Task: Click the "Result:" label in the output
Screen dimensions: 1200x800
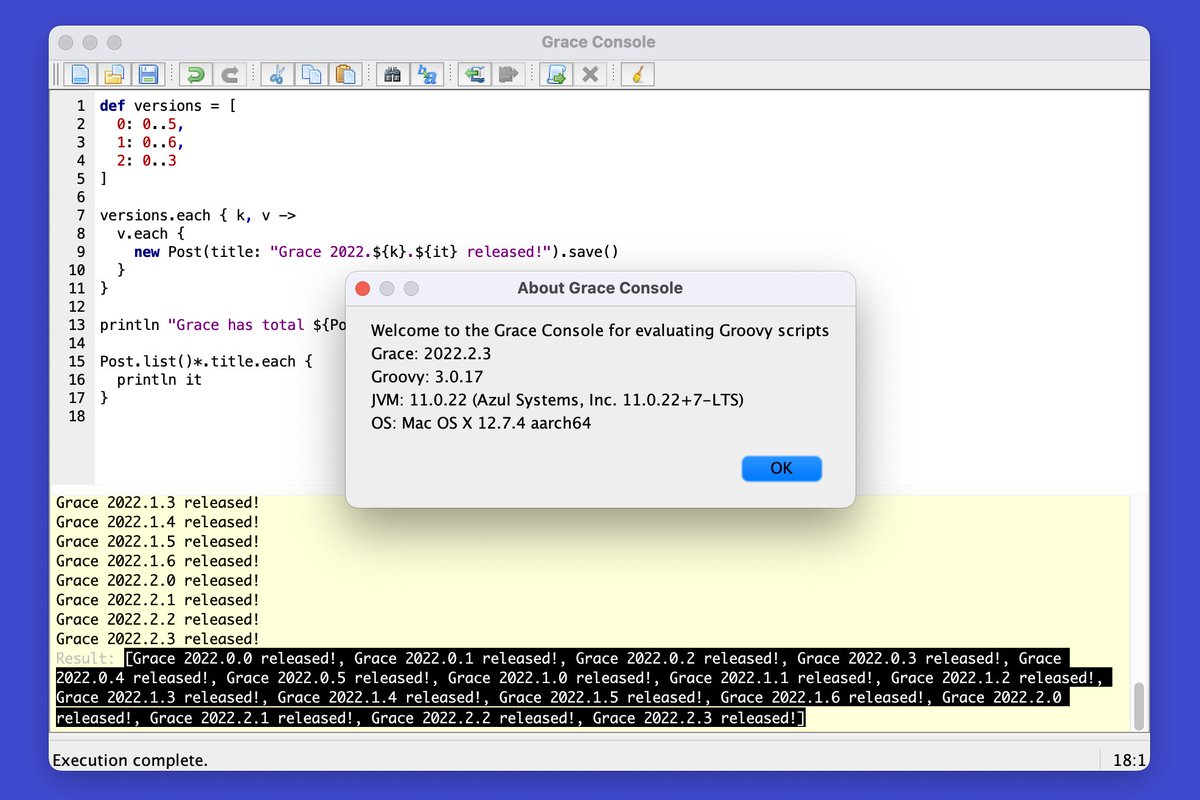Action: click(86, 658)
